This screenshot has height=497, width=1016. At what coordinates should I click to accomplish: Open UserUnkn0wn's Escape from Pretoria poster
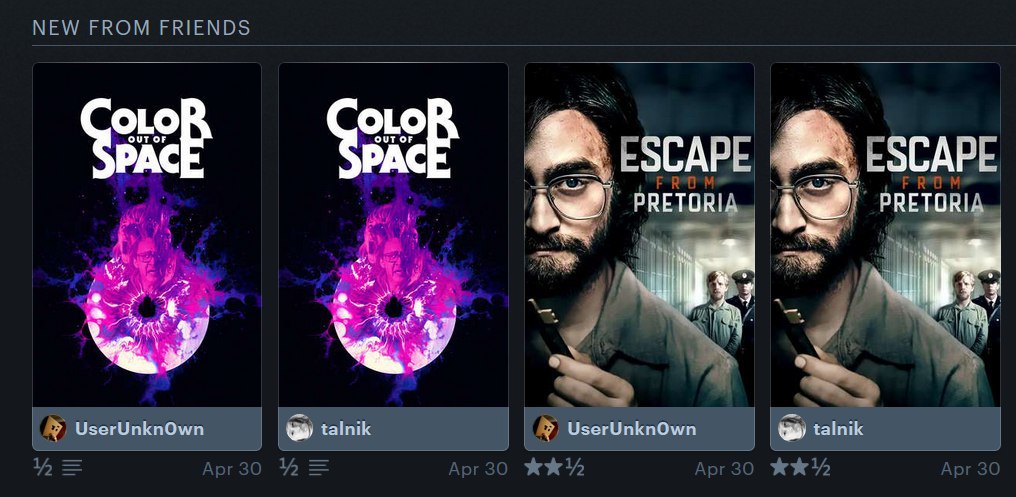coord(640,235)
